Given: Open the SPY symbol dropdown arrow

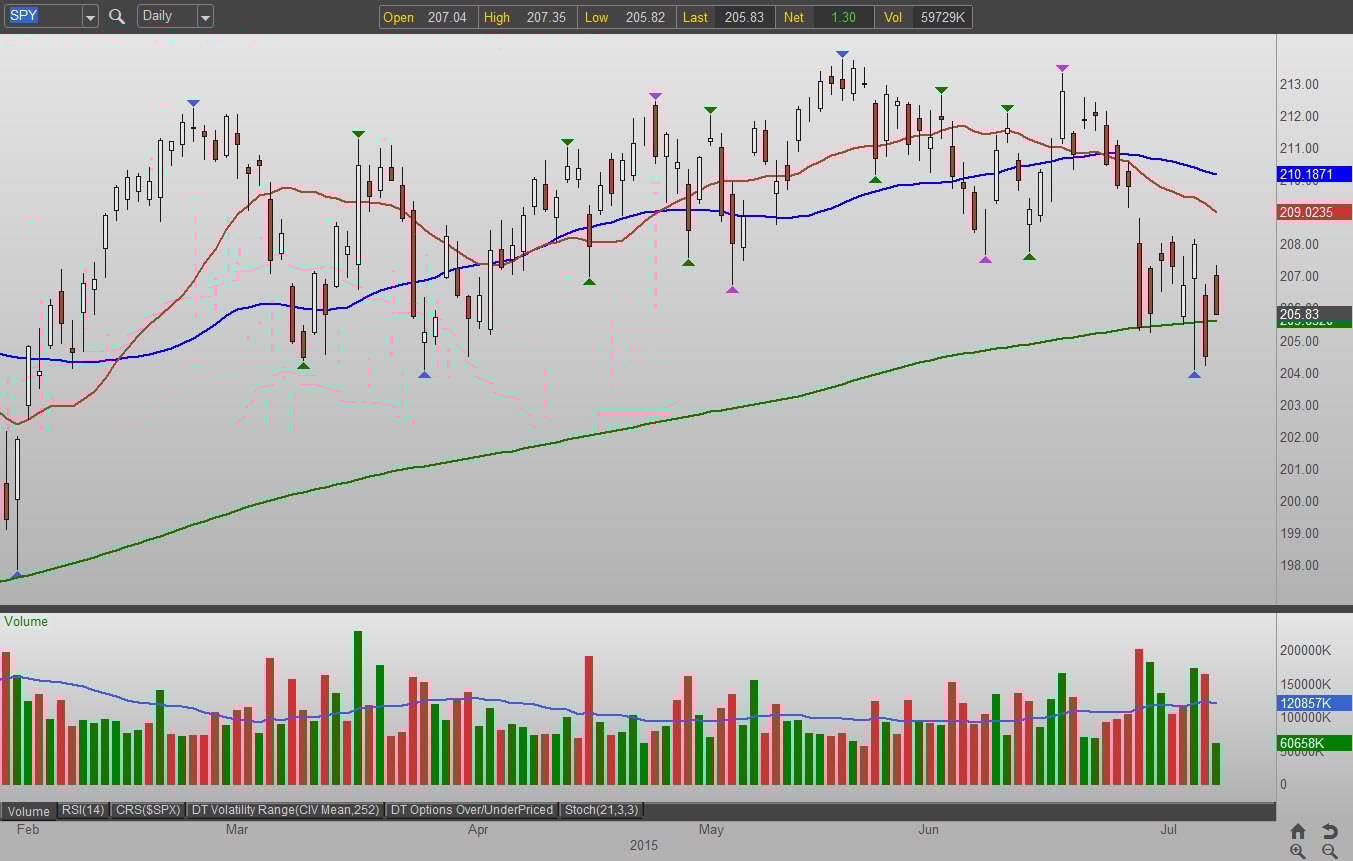Looking at the screenshot, I should [x=90, y=16].
